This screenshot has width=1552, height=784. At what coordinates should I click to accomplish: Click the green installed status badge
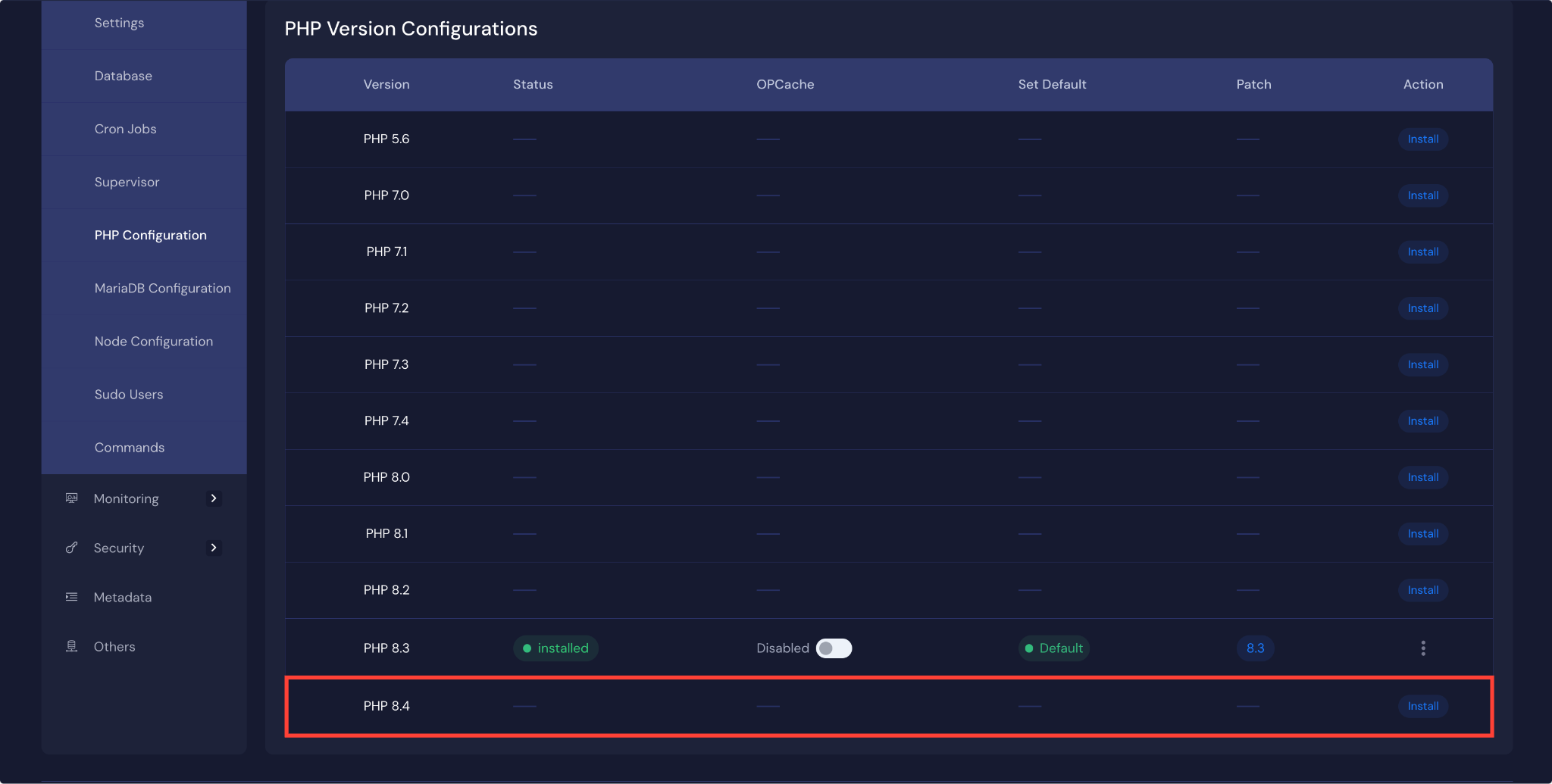555,648
